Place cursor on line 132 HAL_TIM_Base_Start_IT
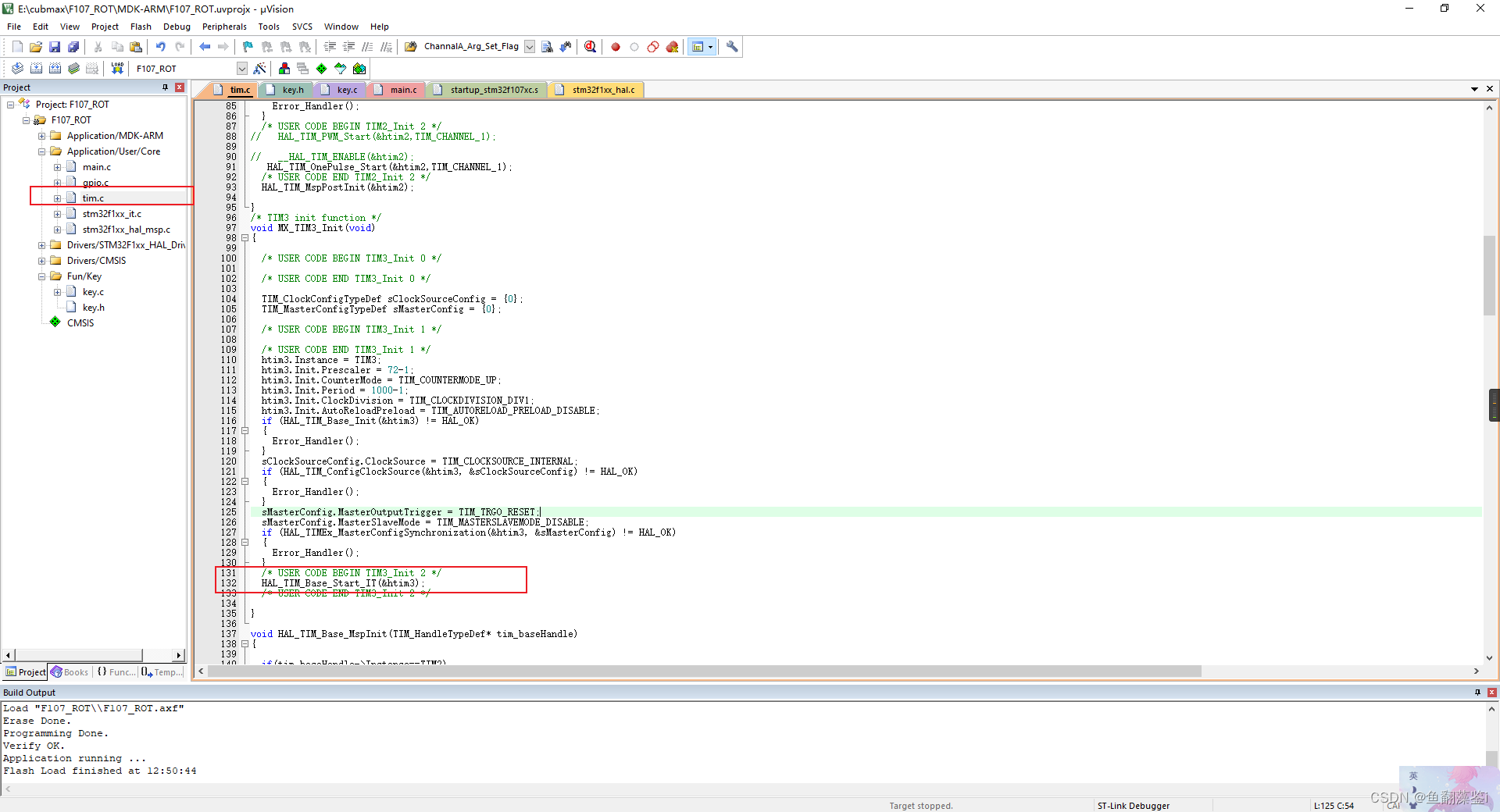1500x812 pixels. coord(343,583)
